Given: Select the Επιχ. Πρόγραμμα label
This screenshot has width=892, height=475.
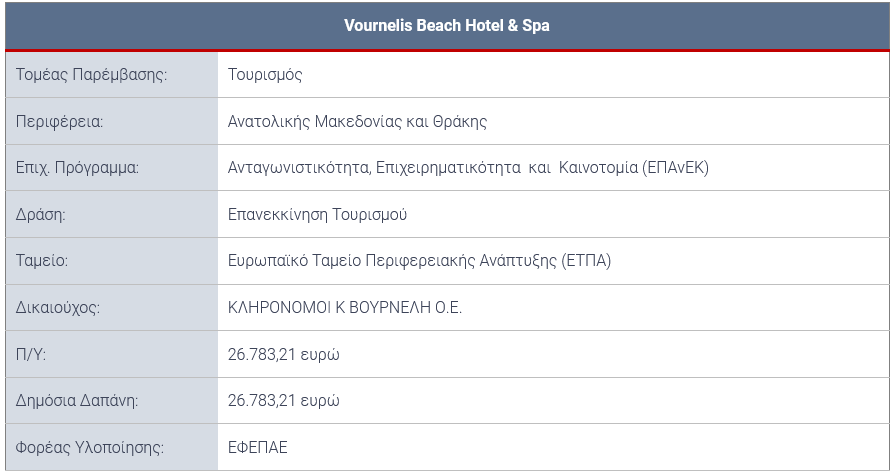Looking at the screenshot, I should coord(77,168).
